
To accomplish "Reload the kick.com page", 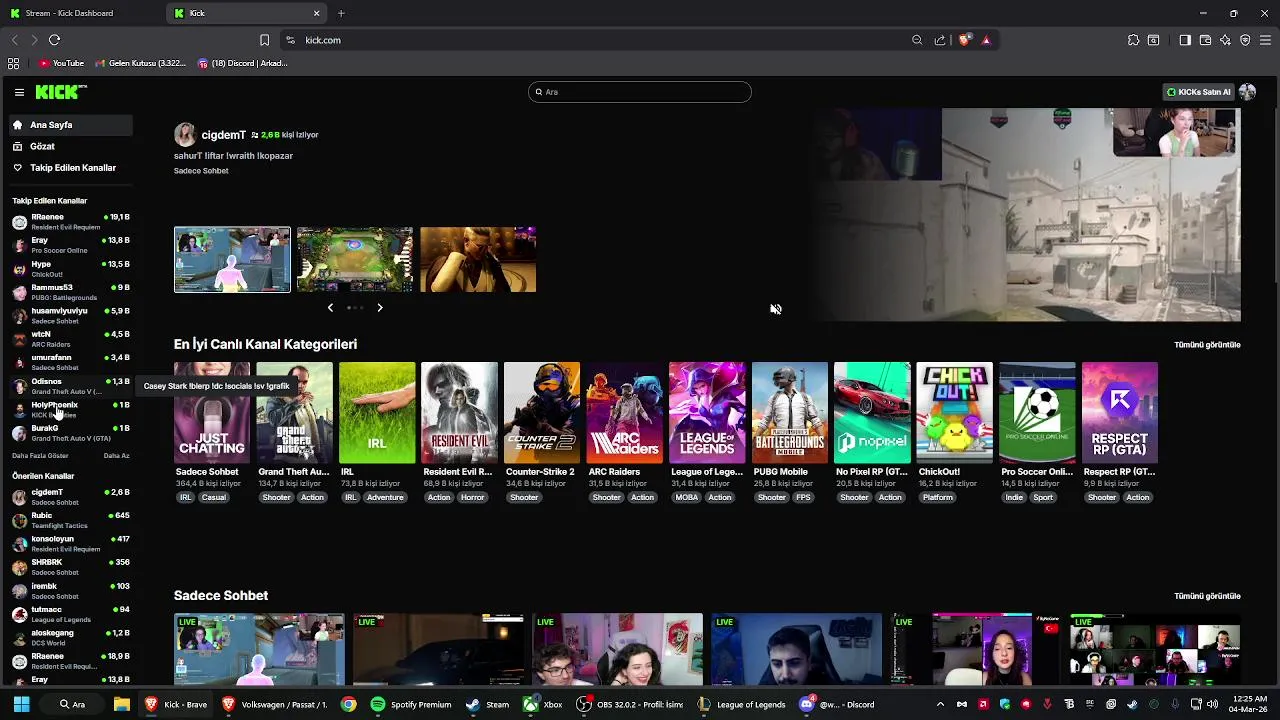I will tap(55, 40).
